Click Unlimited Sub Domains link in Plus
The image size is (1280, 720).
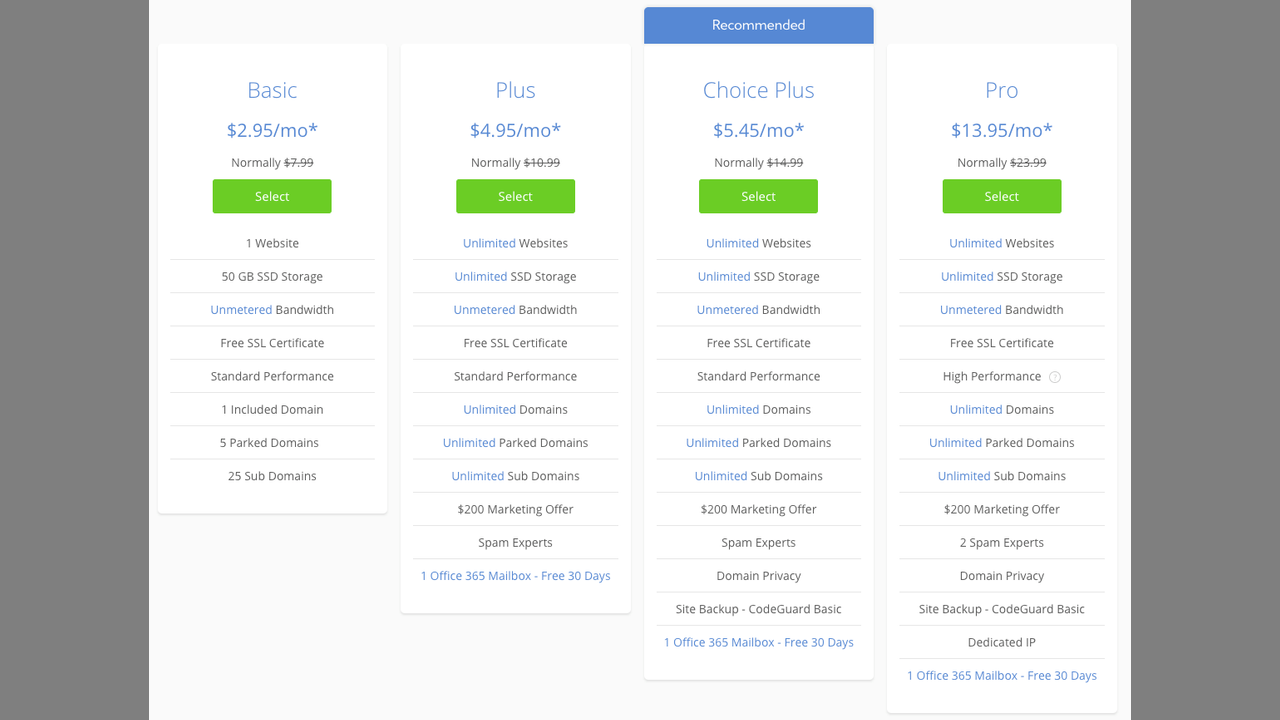click(x=477, y=476)
